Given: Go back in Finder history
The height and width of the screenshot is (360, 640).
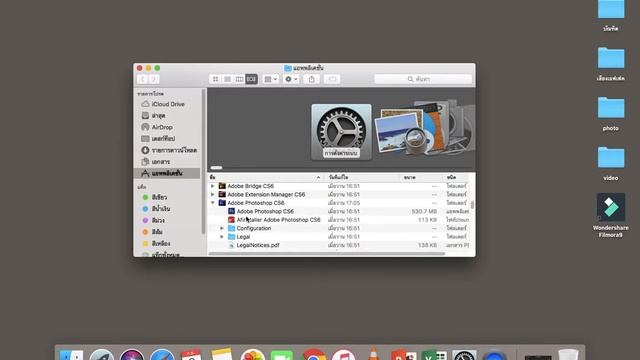Looking at the screenshot, I should (142, 79).
